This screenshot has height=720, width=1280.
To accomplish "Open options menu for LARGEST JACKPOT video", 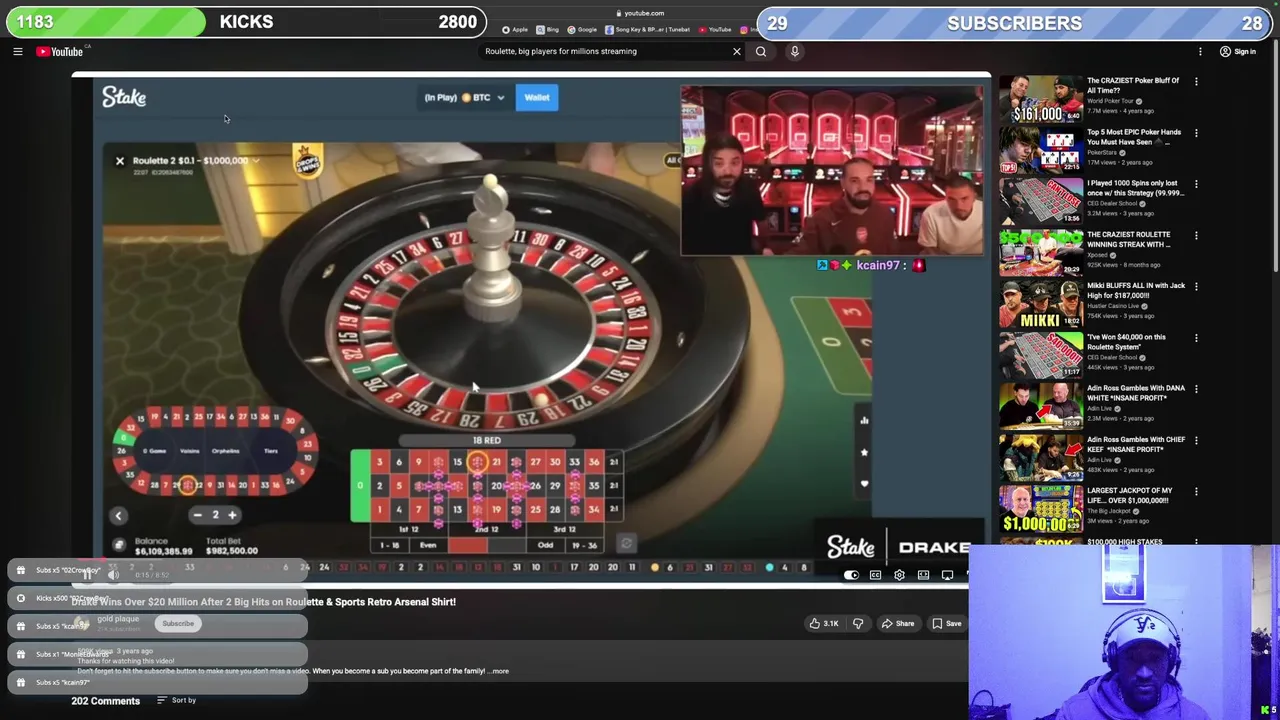I will 1196,491.
